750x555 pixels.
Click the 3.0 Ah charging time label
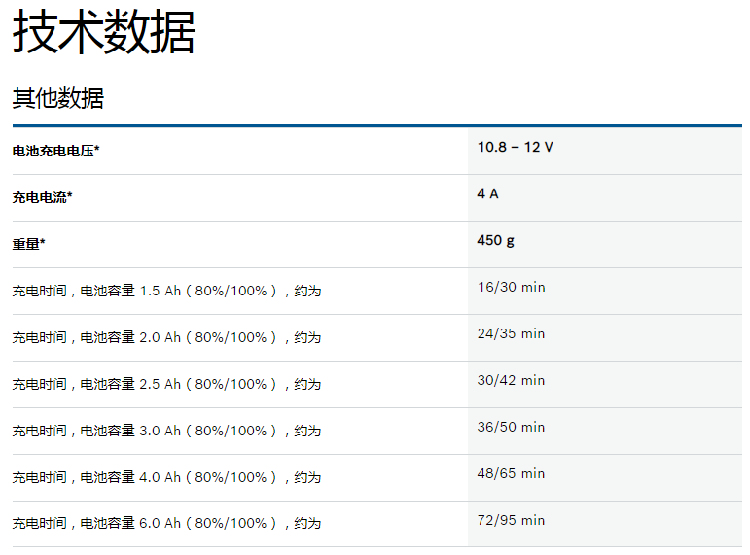click(x=166, y=431)
